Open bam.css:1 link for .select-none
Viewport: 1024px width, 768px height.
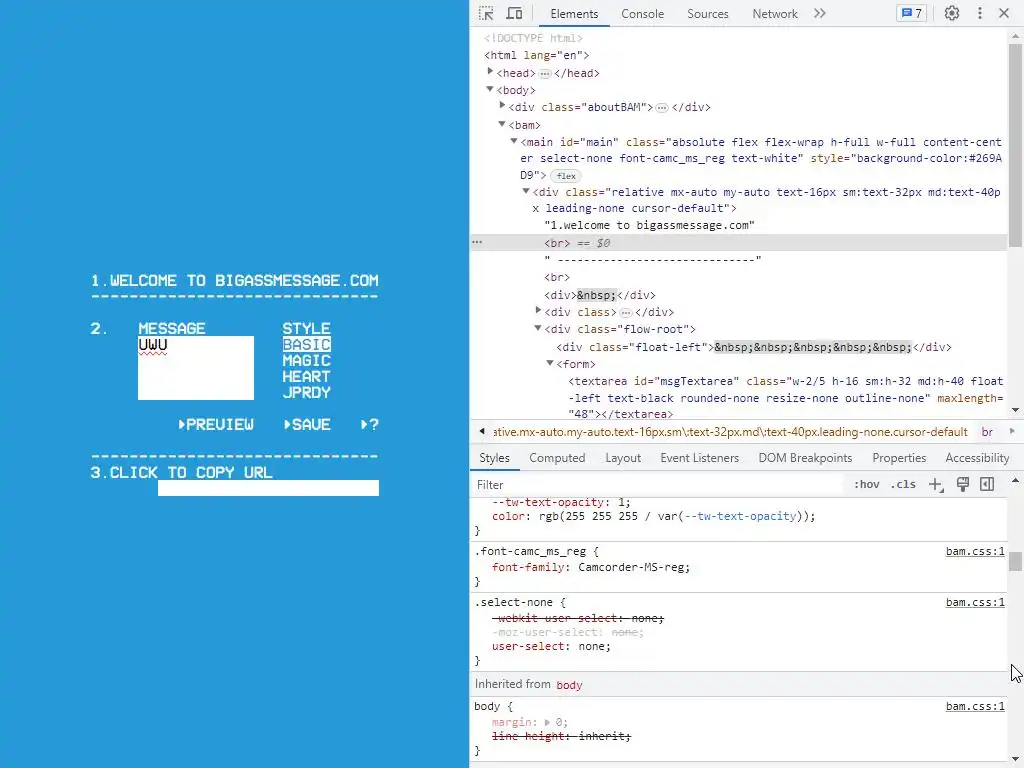[975, 602]
